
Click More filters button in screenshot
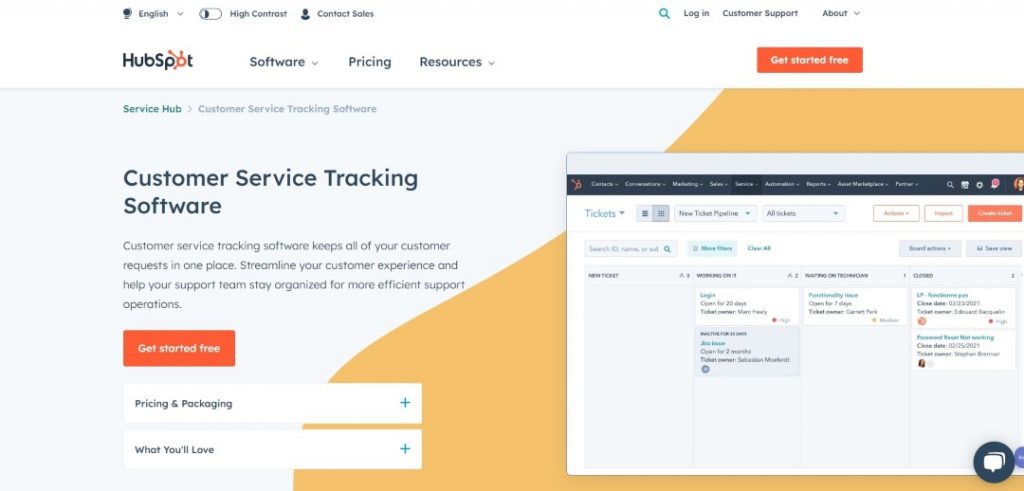click(x=712, y=249)
